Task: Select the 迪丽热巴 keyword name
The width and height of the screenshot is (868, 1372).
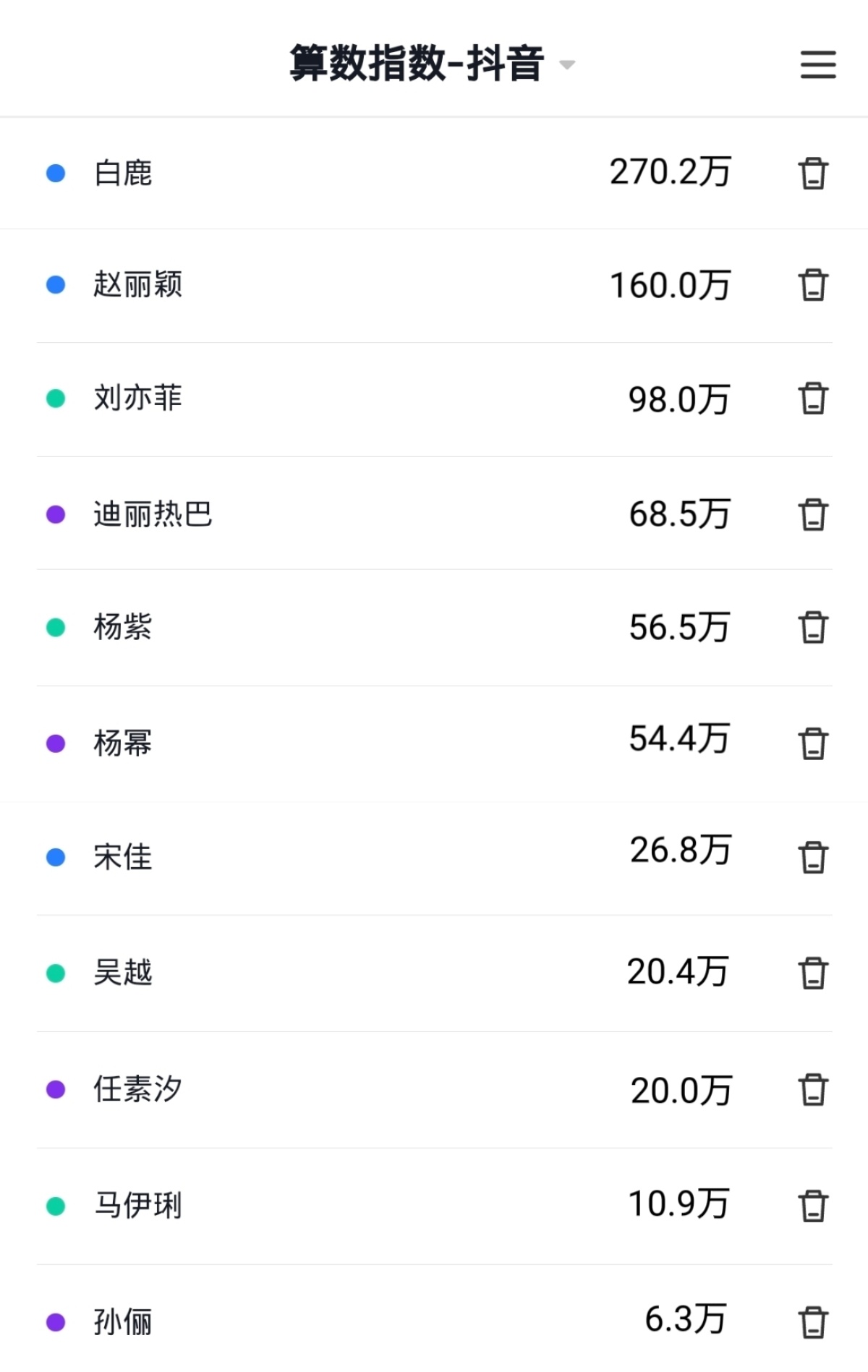Action: pyautogui.click(x=153, y=514)
